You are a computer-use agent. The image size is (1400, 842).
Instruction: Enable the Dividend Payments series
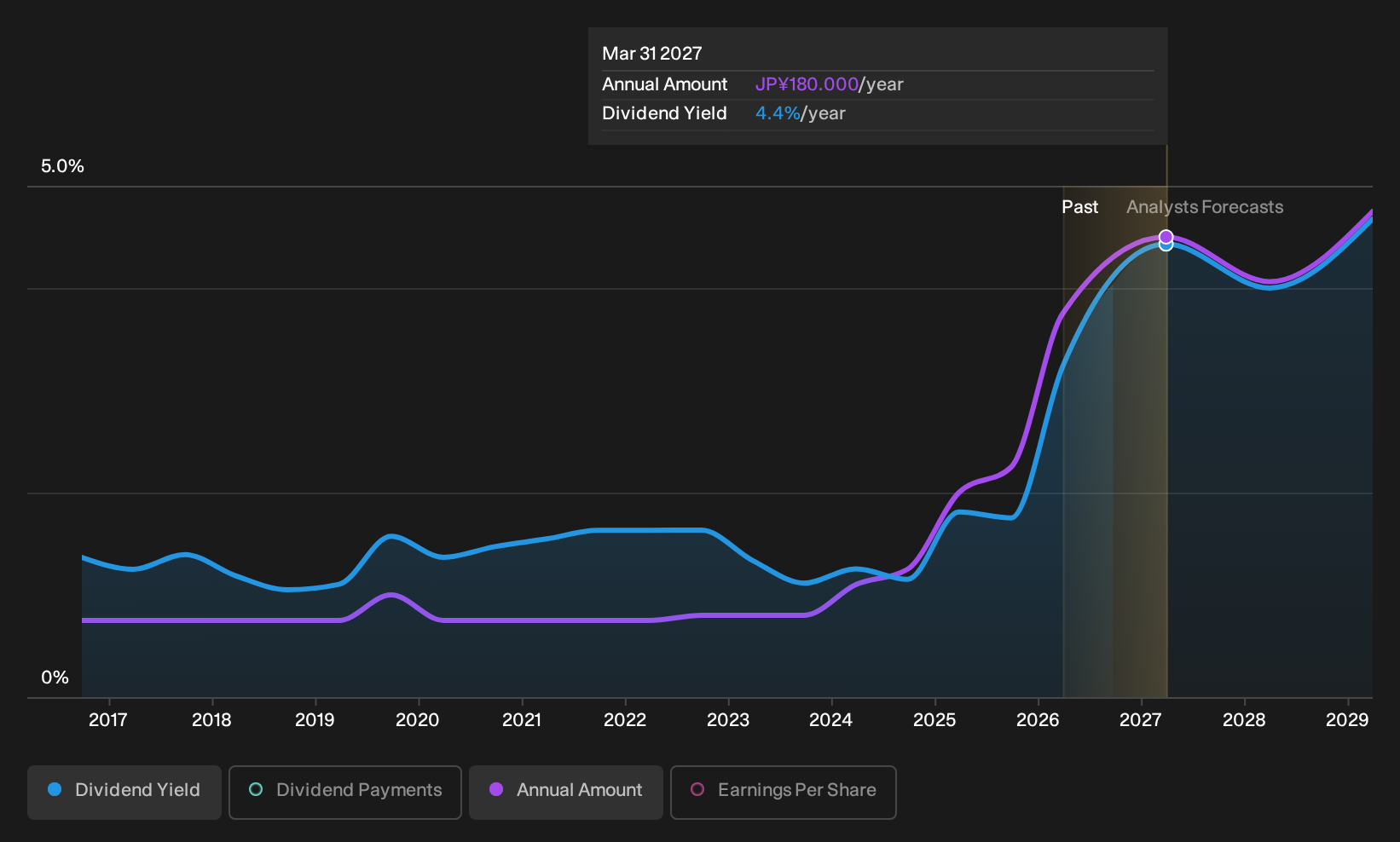coord(345,792)
